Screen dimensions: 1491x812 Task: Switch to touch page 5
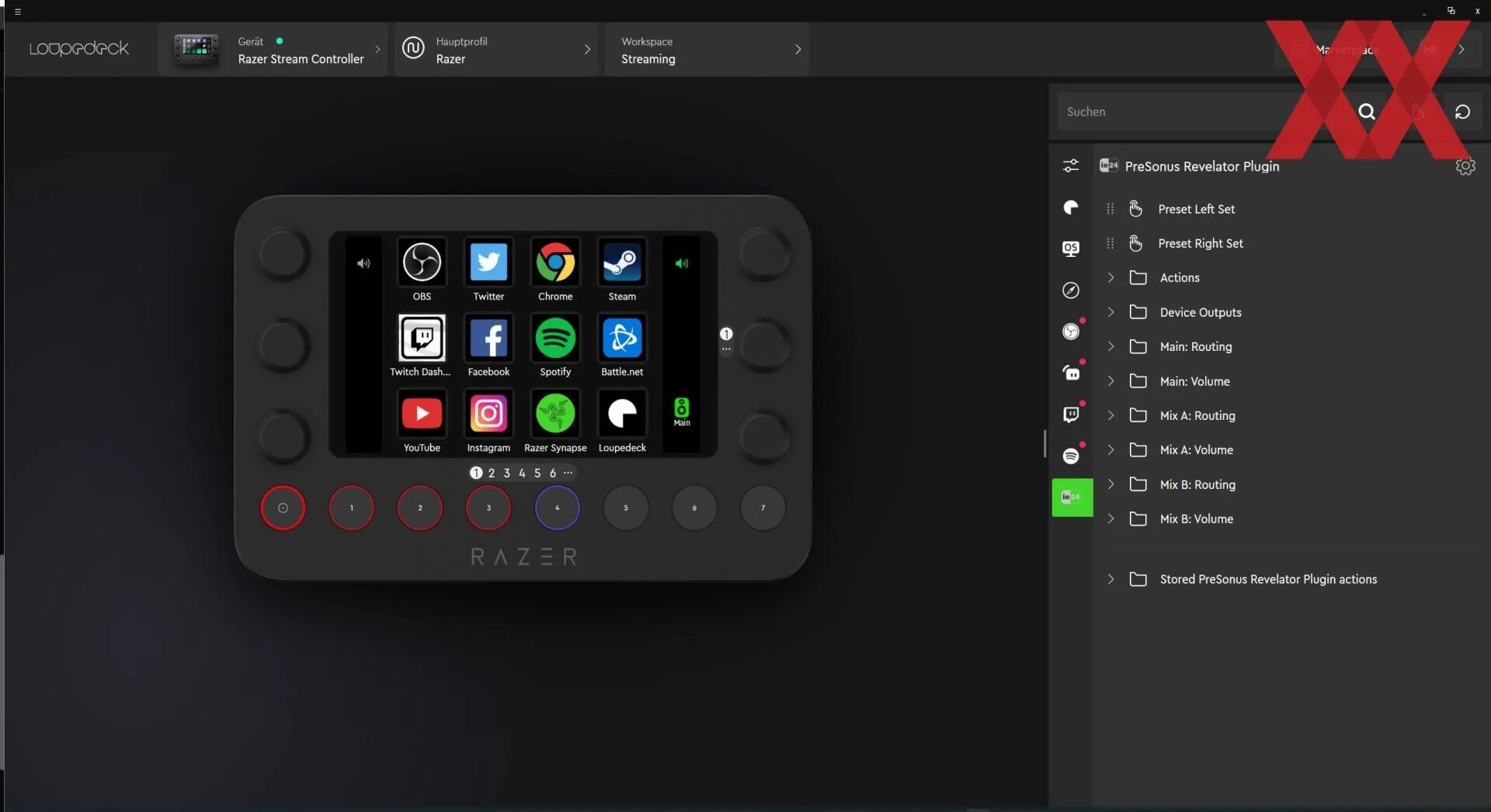(x=537, y=473)
